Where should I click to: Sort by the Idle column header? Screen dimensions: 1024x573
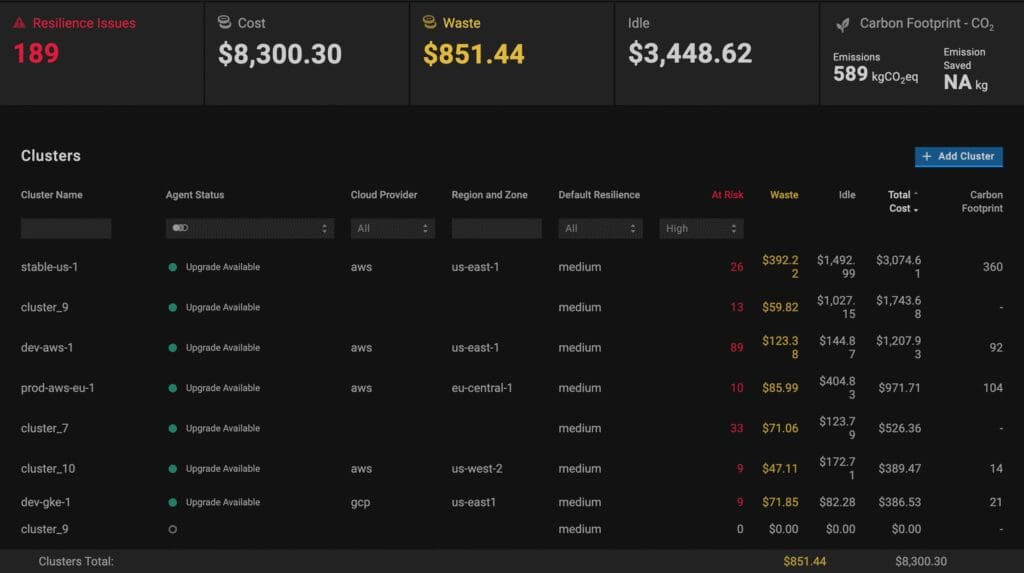coord(847,195)
